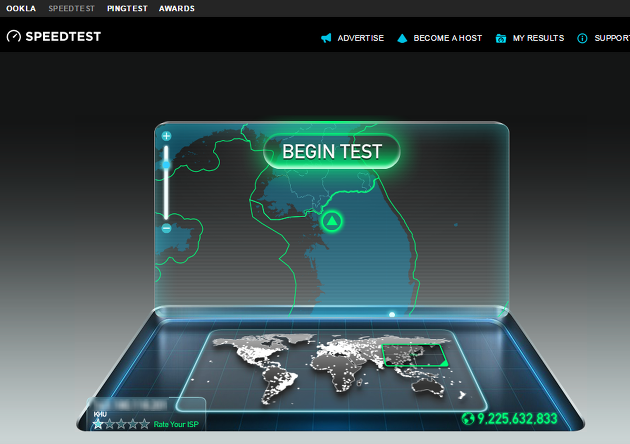
Task: Click the green region box on world minimap
Action: pos(415,355)
